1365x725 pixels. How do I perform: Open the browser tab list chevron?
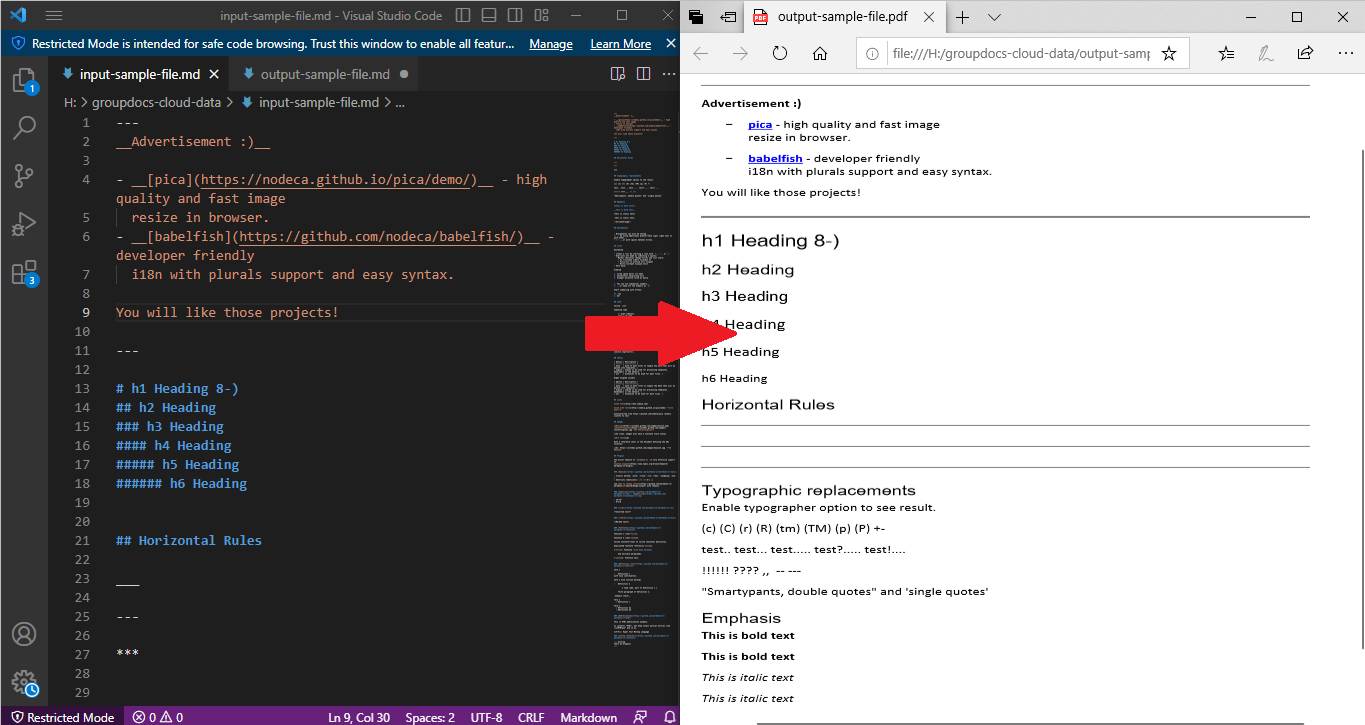tap(994, 17)
